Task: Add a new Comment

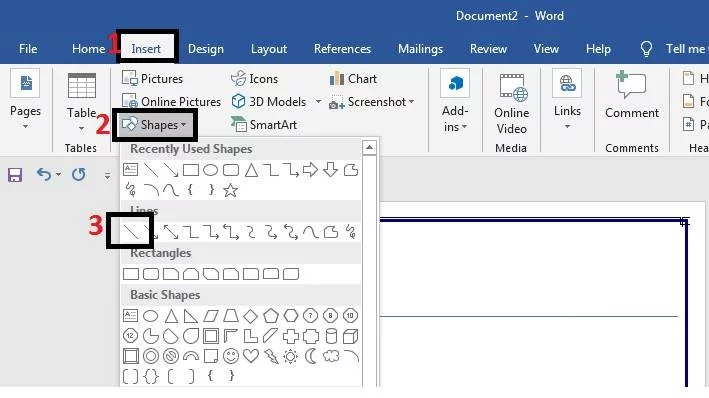Action: [632, 95]
